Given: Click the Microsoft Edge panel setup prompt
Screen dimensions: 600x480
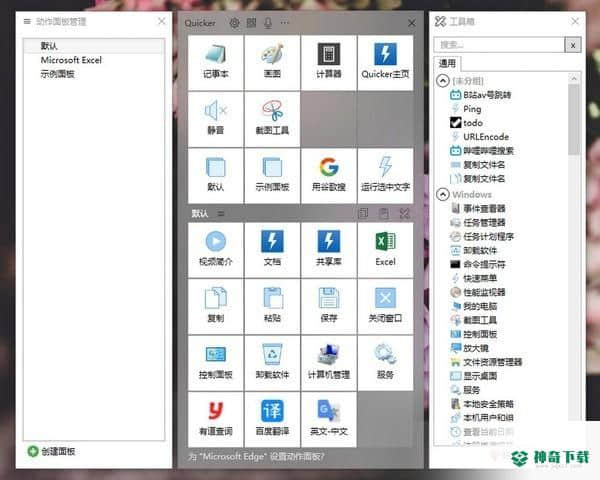Looking at the screenshot, I should 256,457.
